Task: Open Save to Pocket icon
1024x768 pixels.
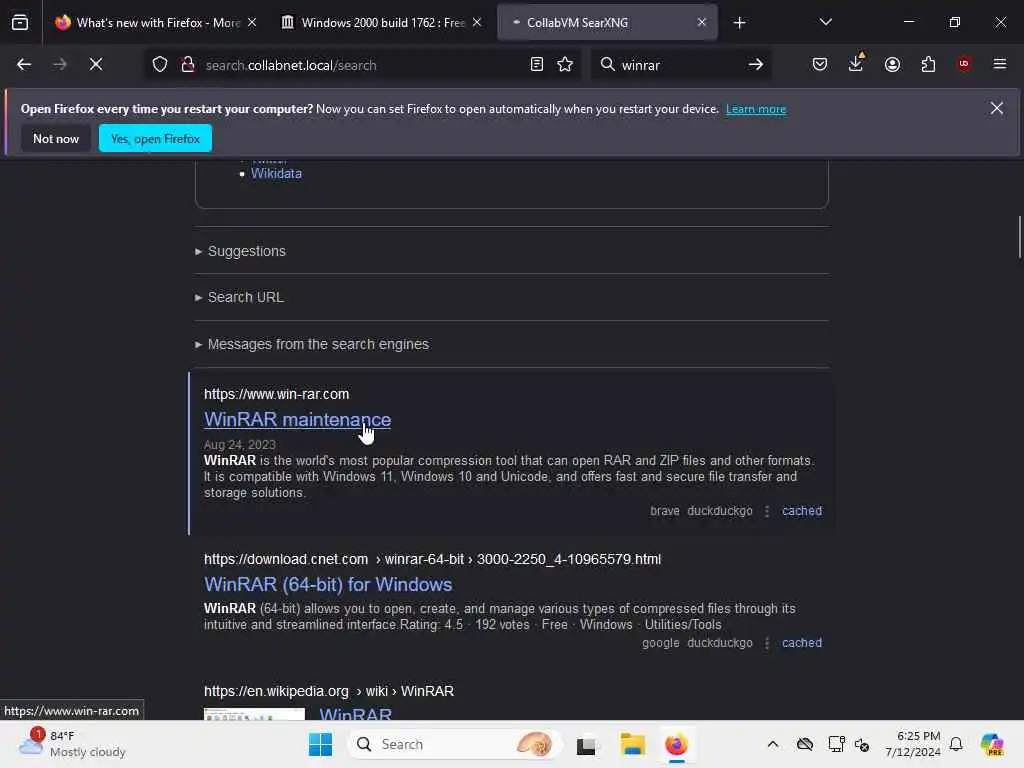Action: (x=820, y=64)
